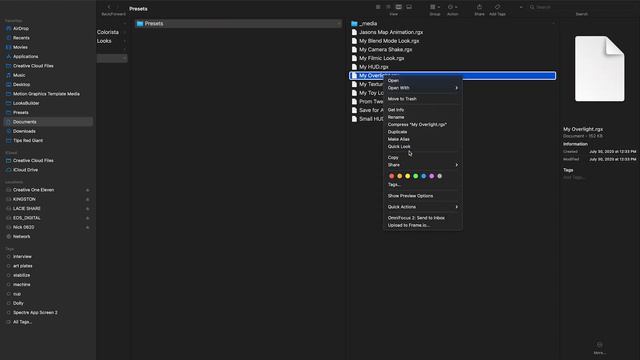Click the More… button in preview pane
This screenshot has height=360, width=640.
(x=599, y=348)
